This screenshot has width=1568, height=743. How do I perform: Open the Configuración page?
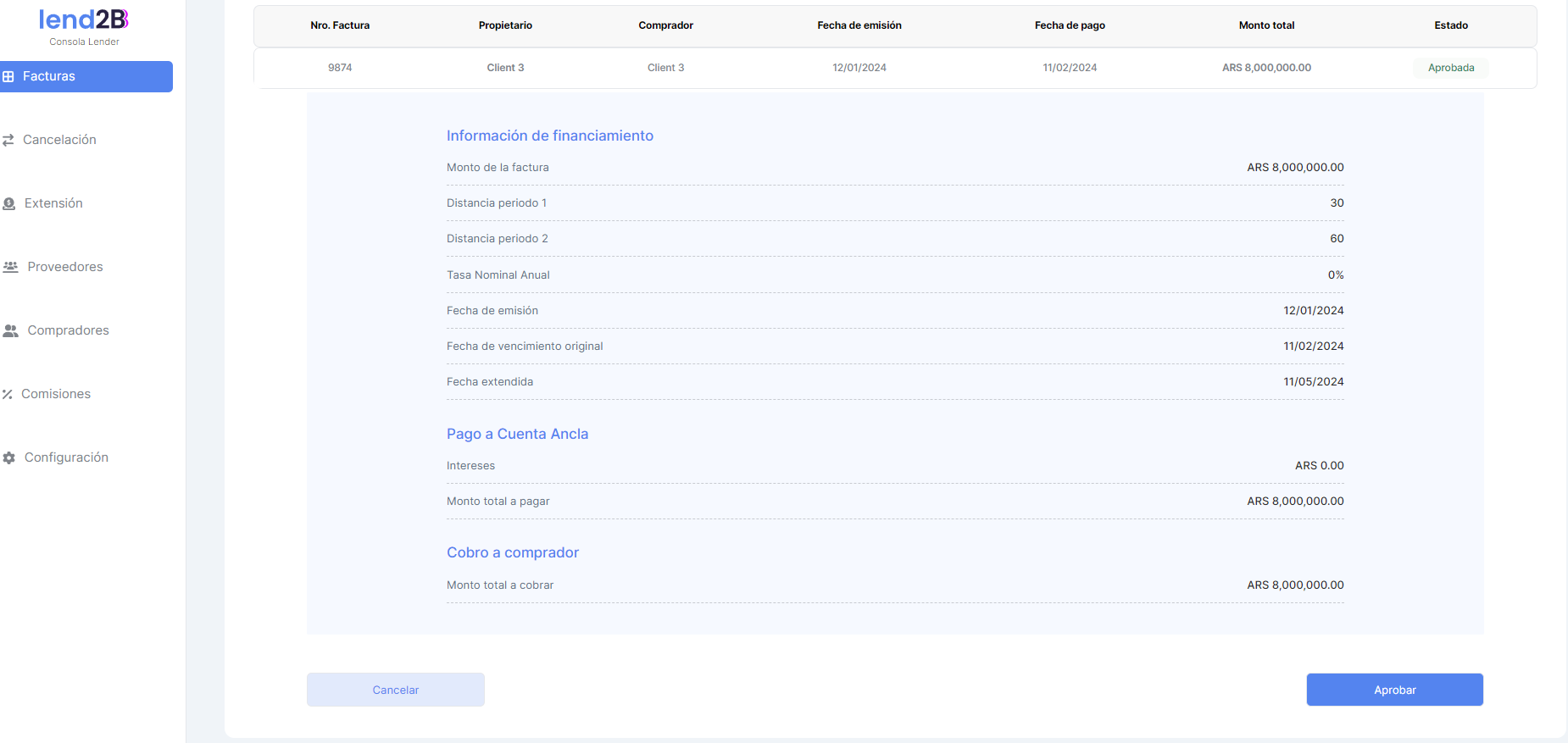pos(66,457)
